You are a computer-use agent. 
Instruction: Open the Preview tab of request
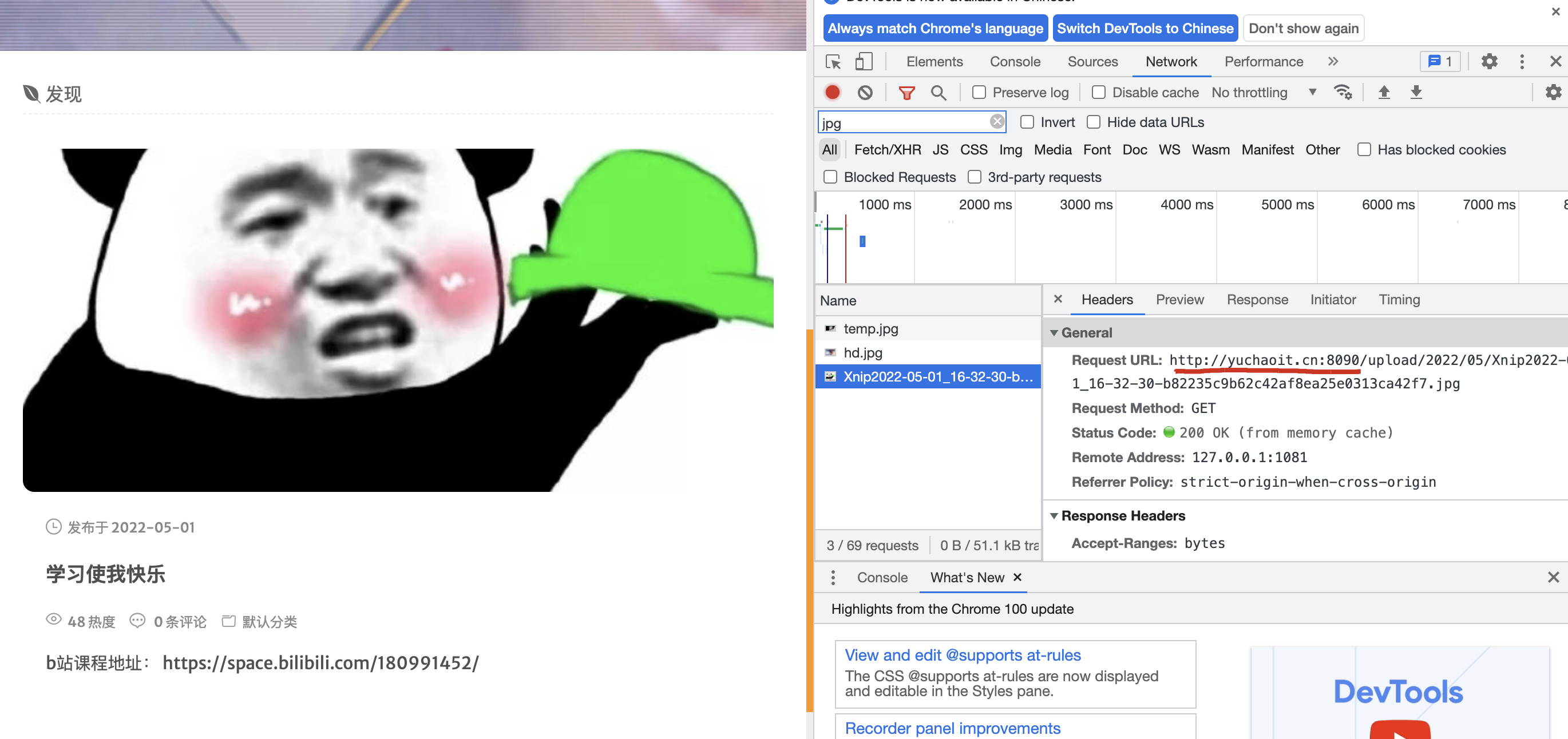coord(1179,300)
